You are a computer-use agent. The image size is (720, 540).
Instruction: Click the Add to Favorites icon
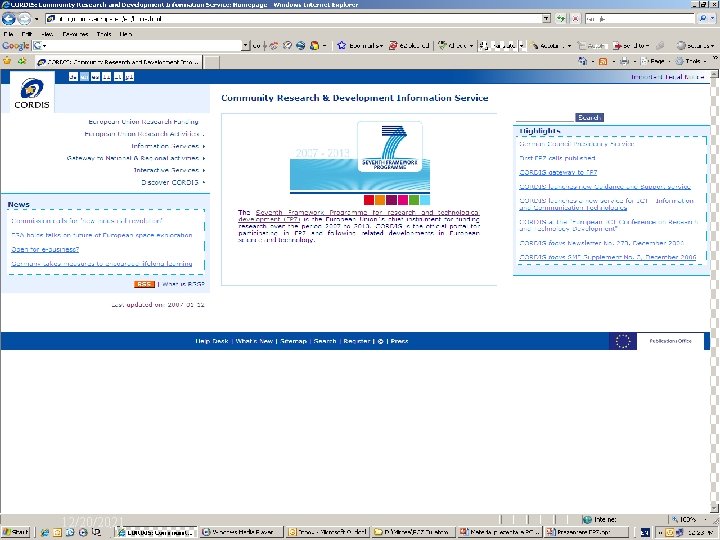coord(22,61)
